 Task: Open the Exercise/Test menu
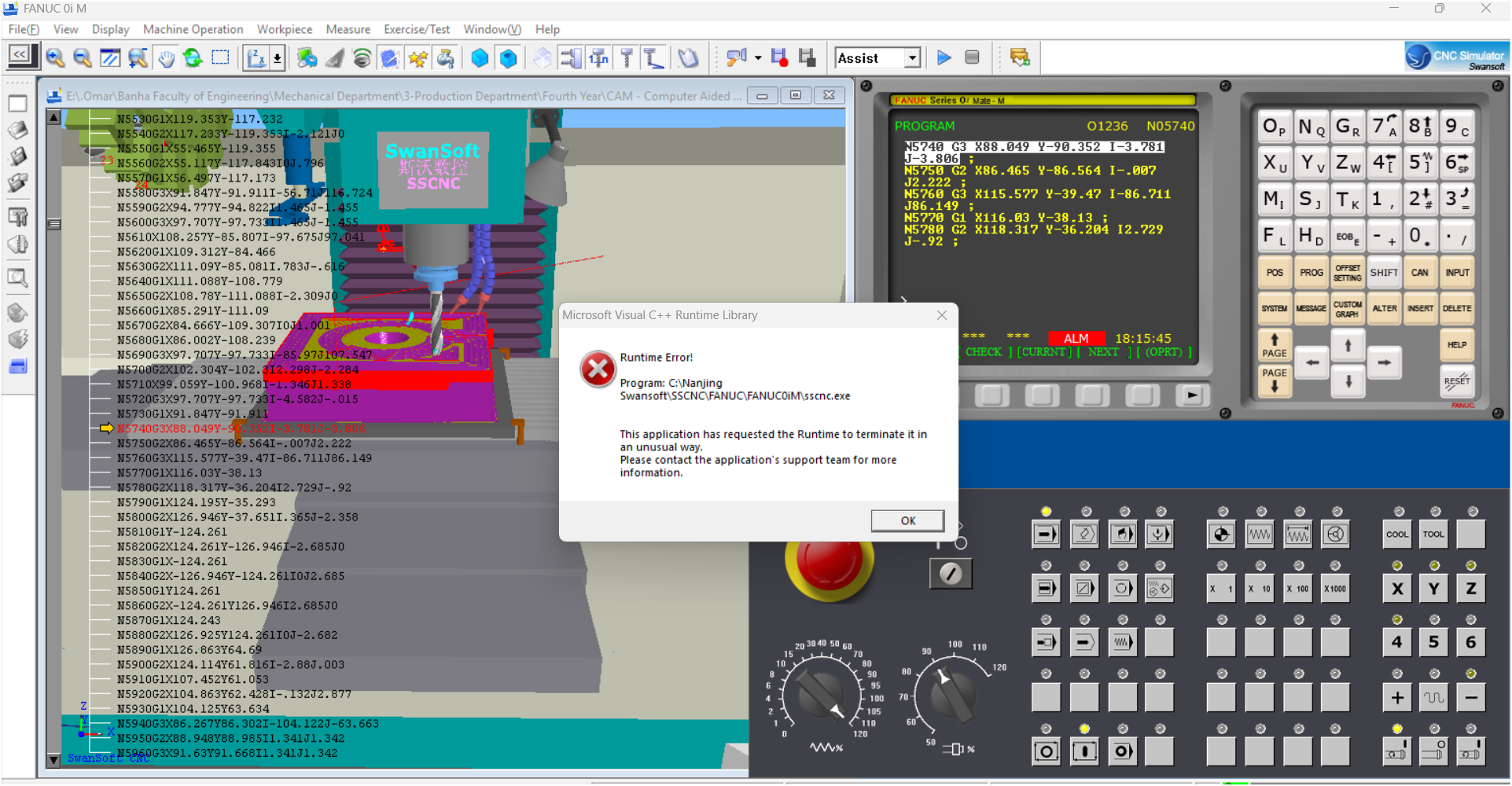point(417,29)
